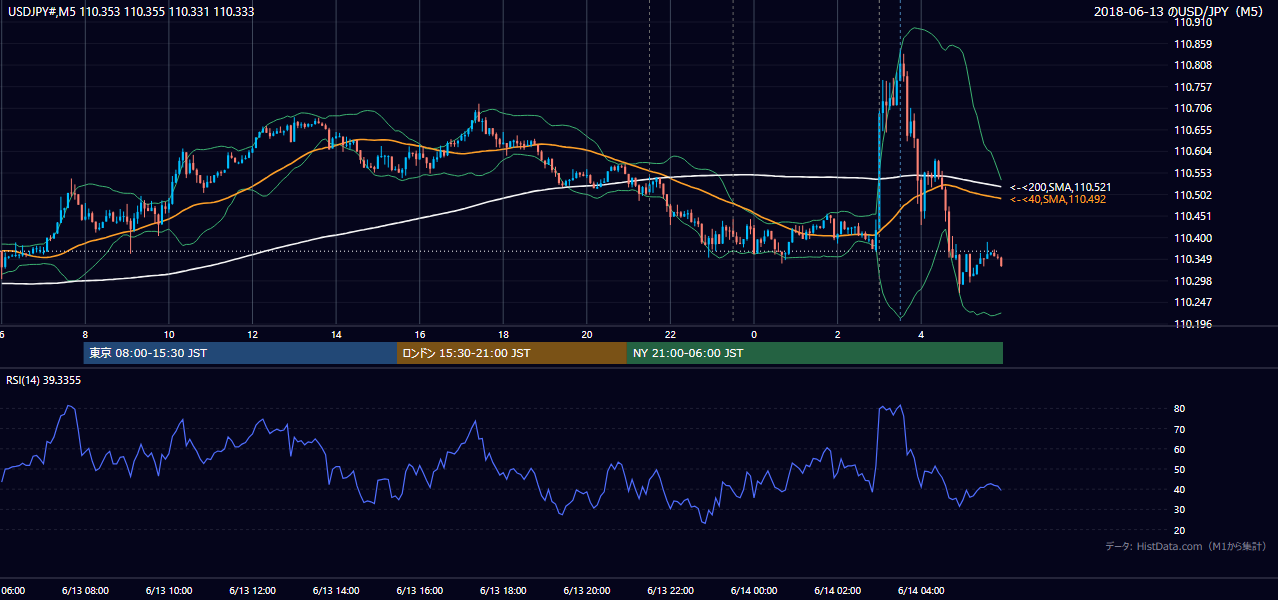Select the NY 21:00-06:00 JST session bar

tap(815, 353)
